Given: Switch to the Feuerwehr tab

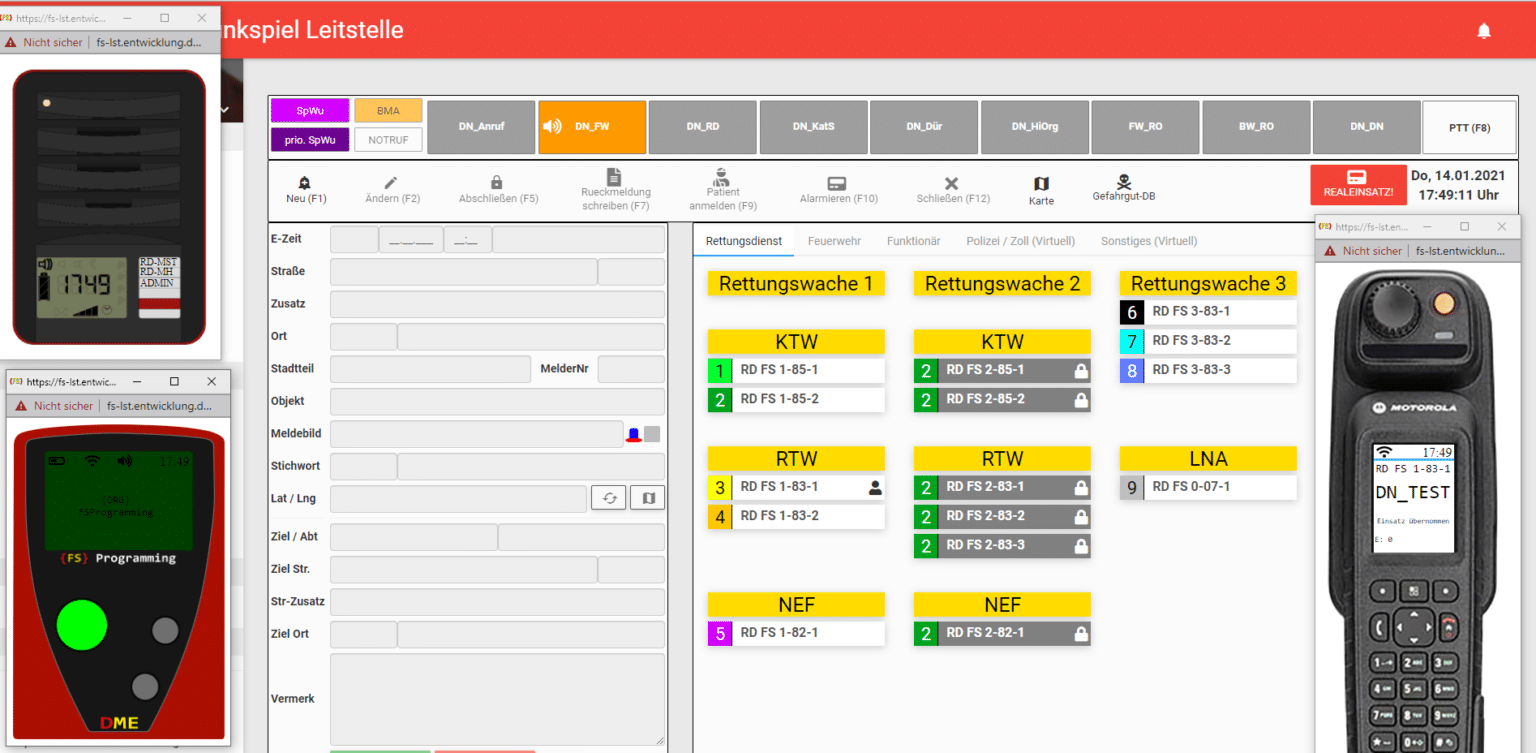Looking at the screenshot, I should pyautogui.click(x=834, y=241).
